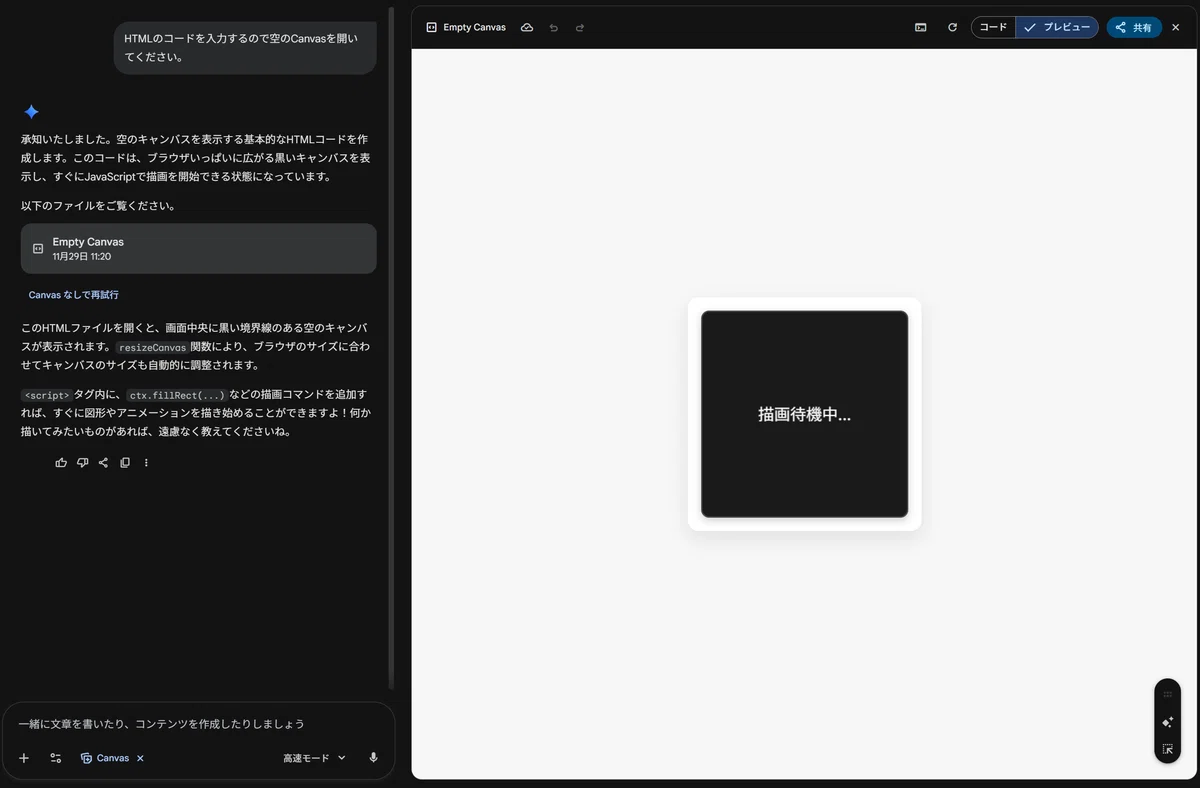Show the console panel icon

pos(920,27)
